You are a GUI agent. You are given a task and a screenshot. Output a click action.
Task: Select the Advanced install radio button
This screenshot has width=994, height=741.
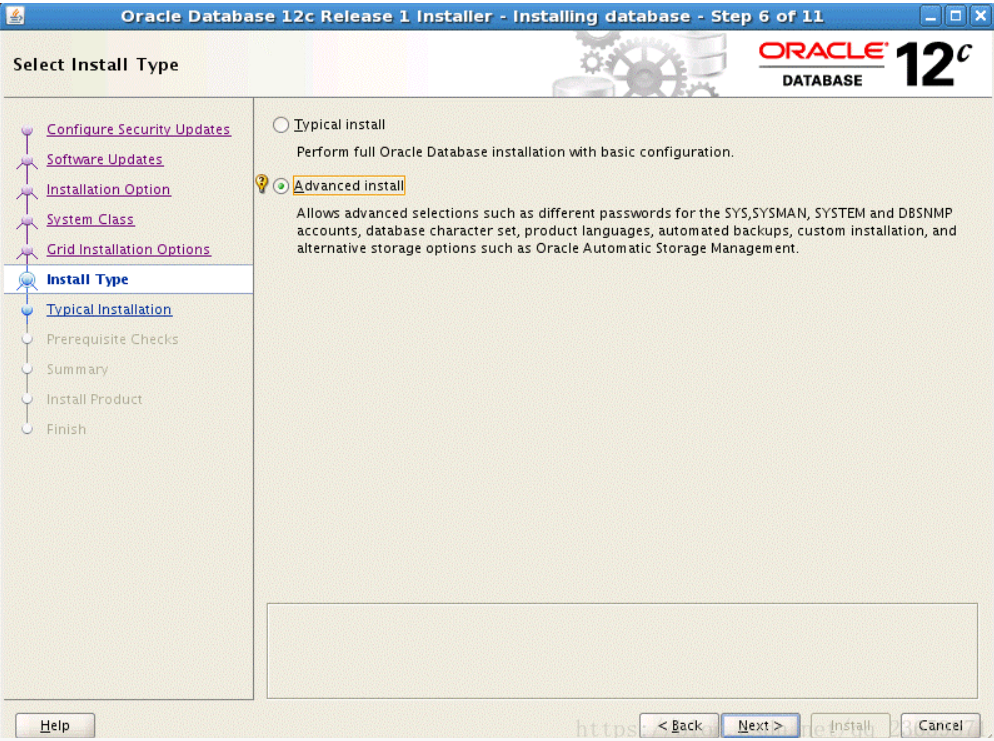click(281, 186)
